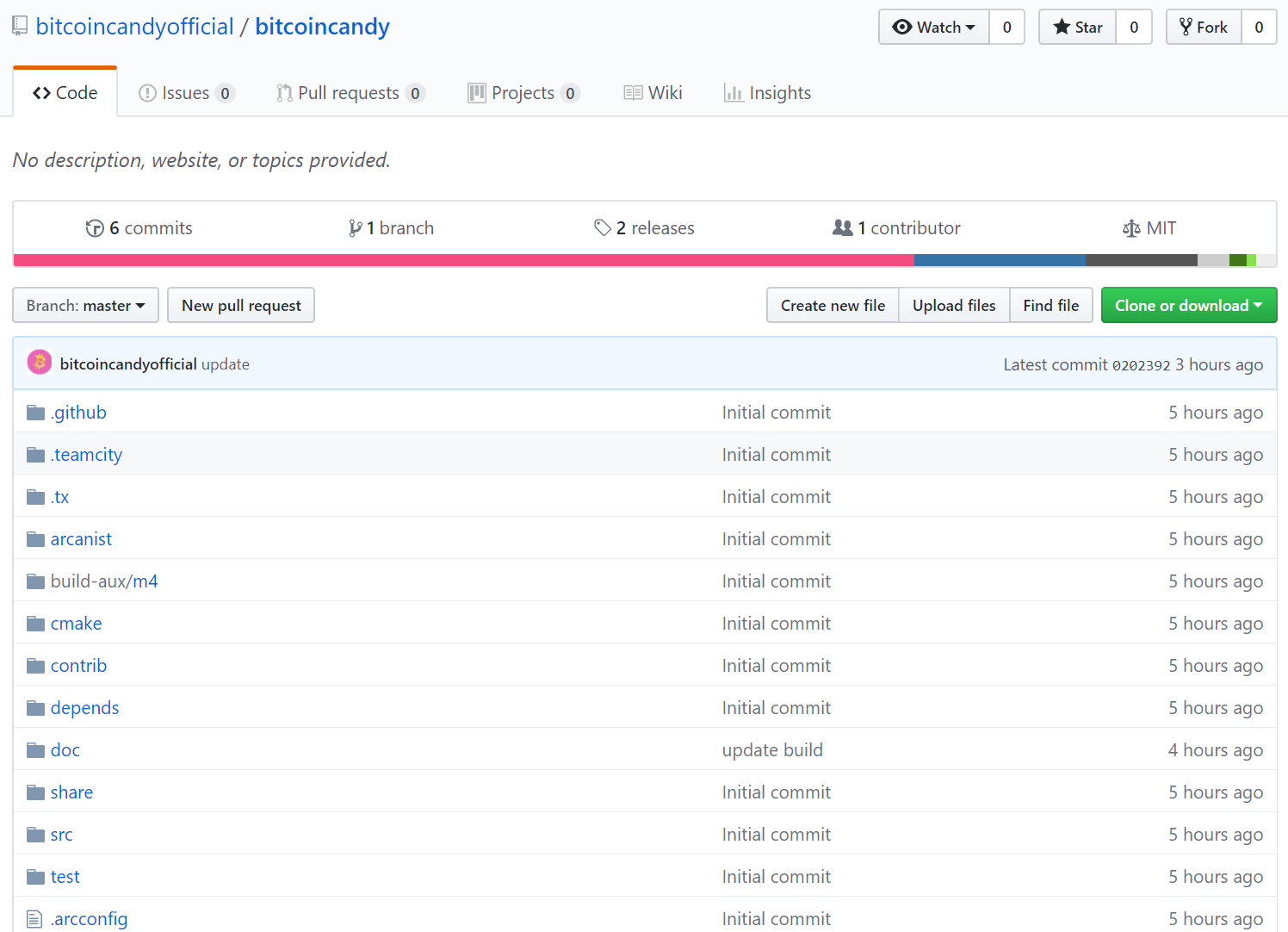Switch to the Code tab
Viewport: 1288px width, 932px height.
point(65,93)
